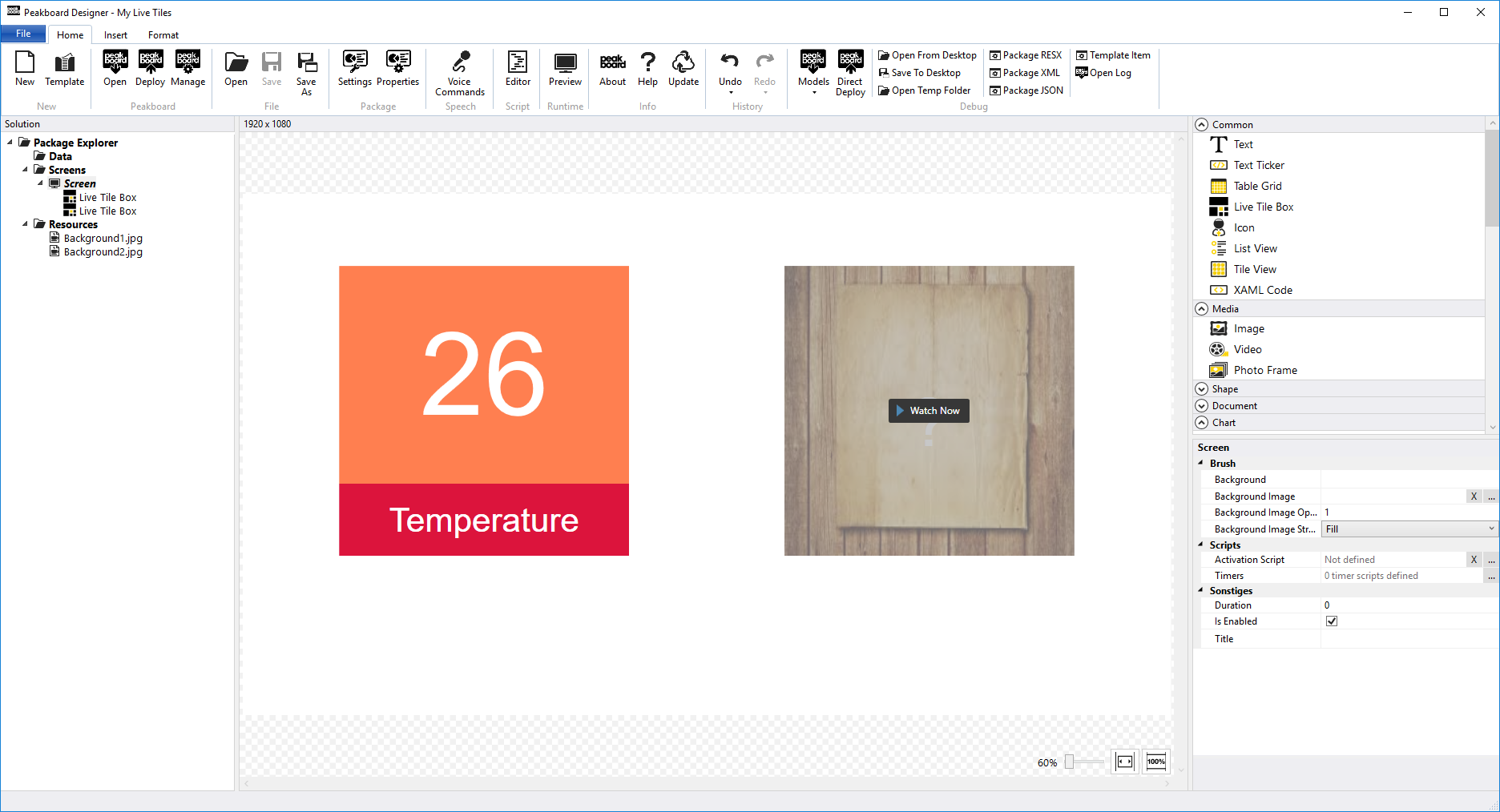Enable the Is Enabled checkbox
1500x812 pixels.
(1332, 621)
